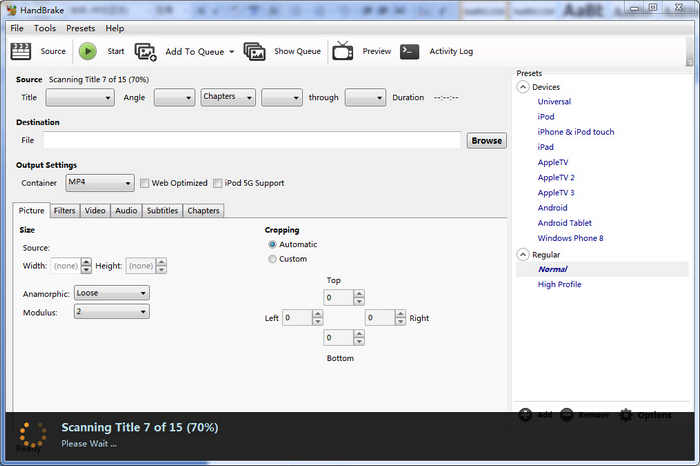Click the Height value field
The width and height of the screenshot is (700, 466).
141,266
